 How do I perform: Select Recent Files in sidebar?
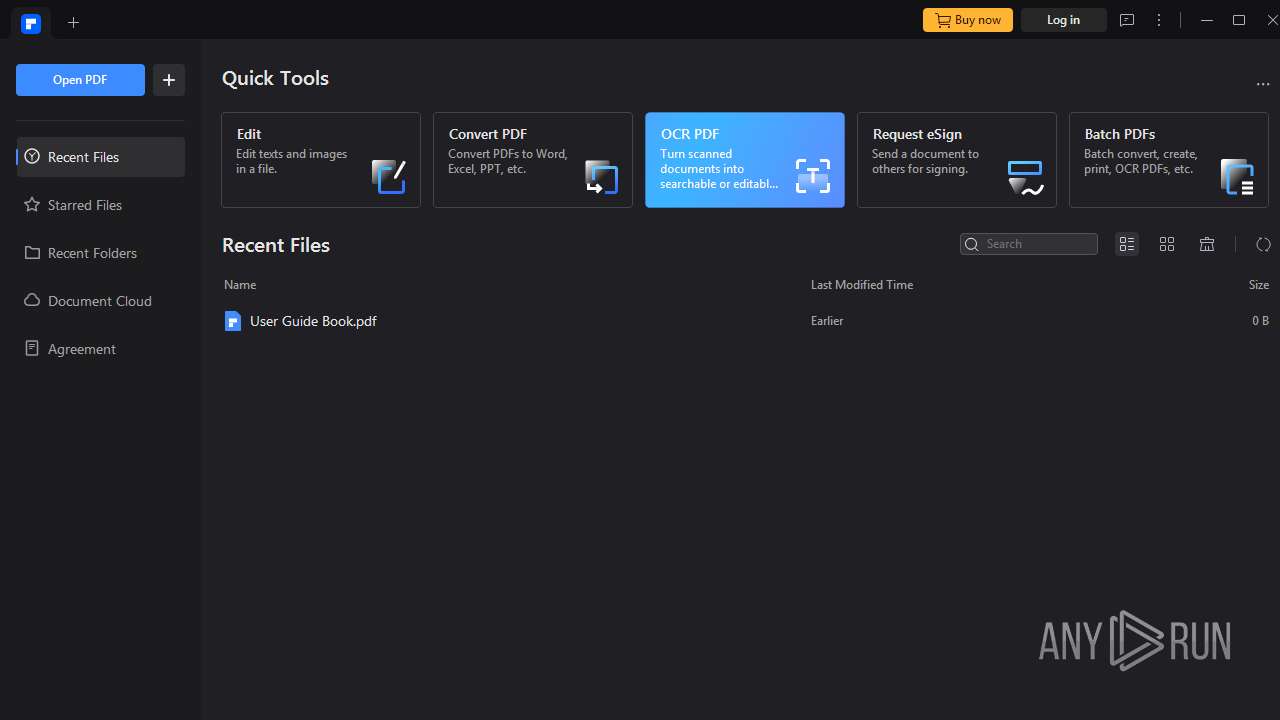(101, 157)
